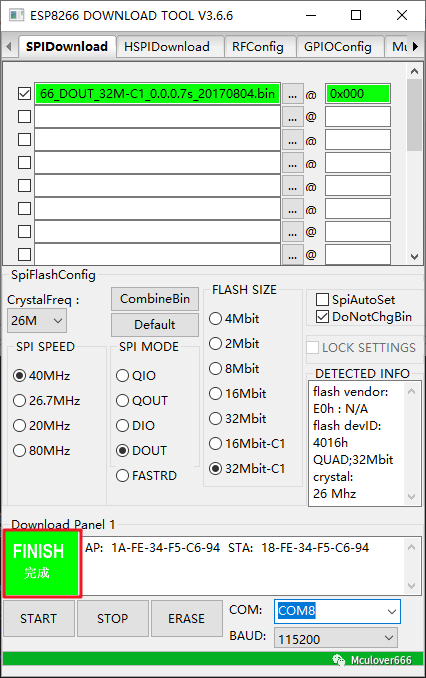
Task: Open the CrystalFreq 26M dropdown
Action: click(37, 320)
